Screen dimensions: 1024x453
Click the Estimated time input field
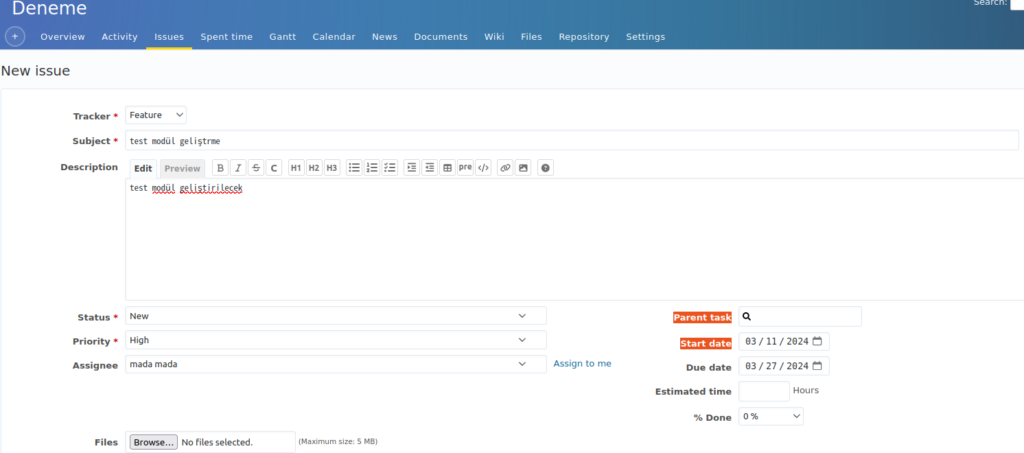pyautogui.click(x=763, y=391)
